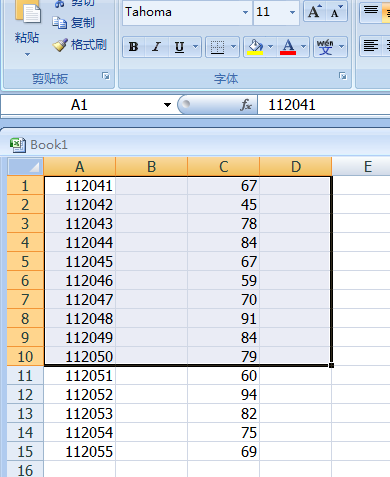Click cell with value 94
Viewport: 390px width, 477px height.
224,394
